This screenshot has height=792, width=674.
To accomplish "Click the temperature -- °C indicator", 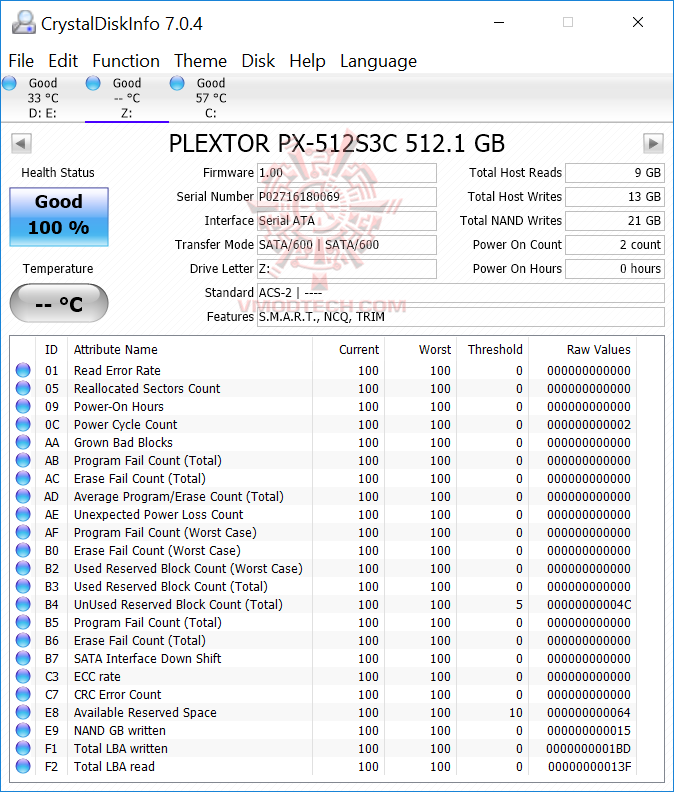I will point(59,303).
